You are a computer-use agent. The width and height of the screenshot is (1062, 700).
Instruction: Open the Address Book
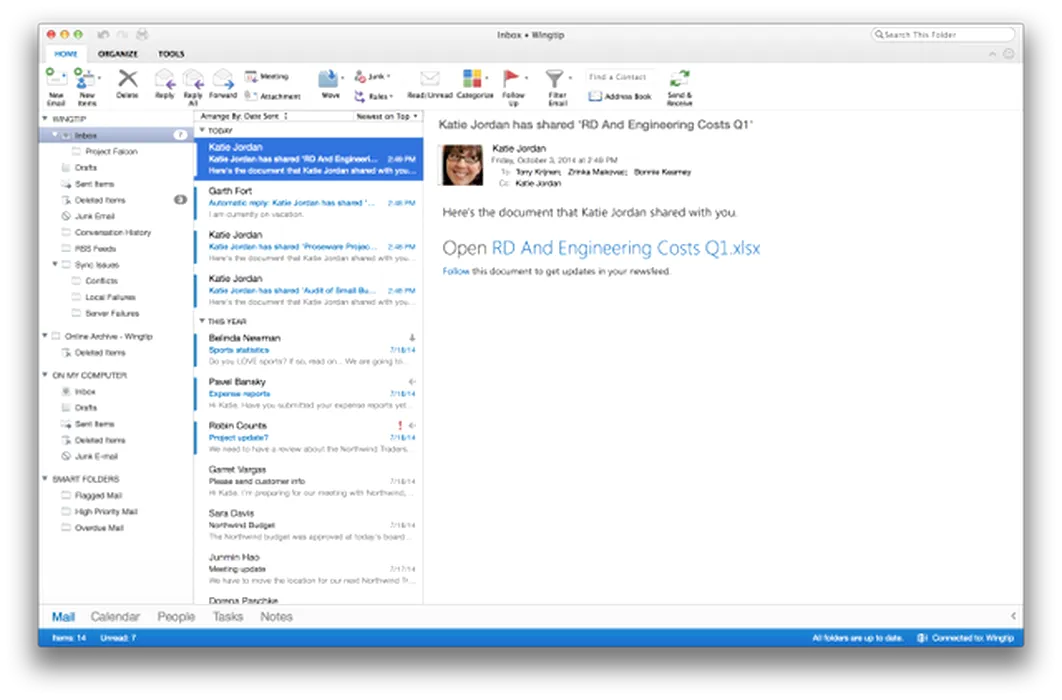tap(620, 96)
